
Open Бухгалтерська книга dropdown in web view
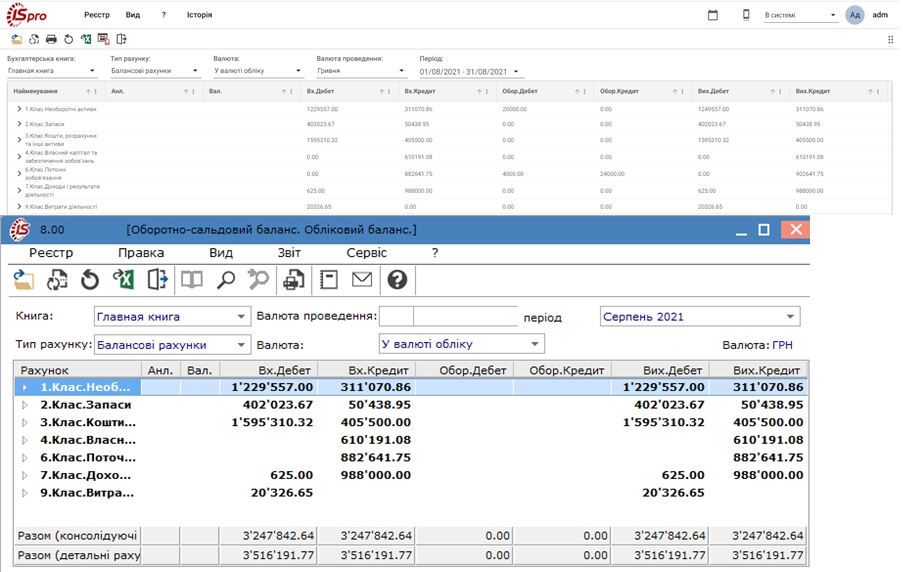(x=52, y=71)
